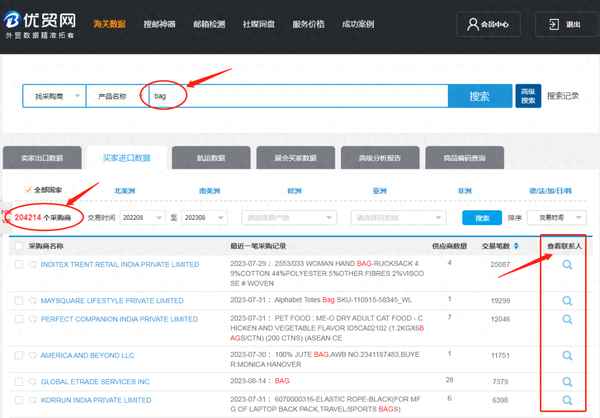Filter by 非洲 region

pyautogui.click(x=465, y=190)
